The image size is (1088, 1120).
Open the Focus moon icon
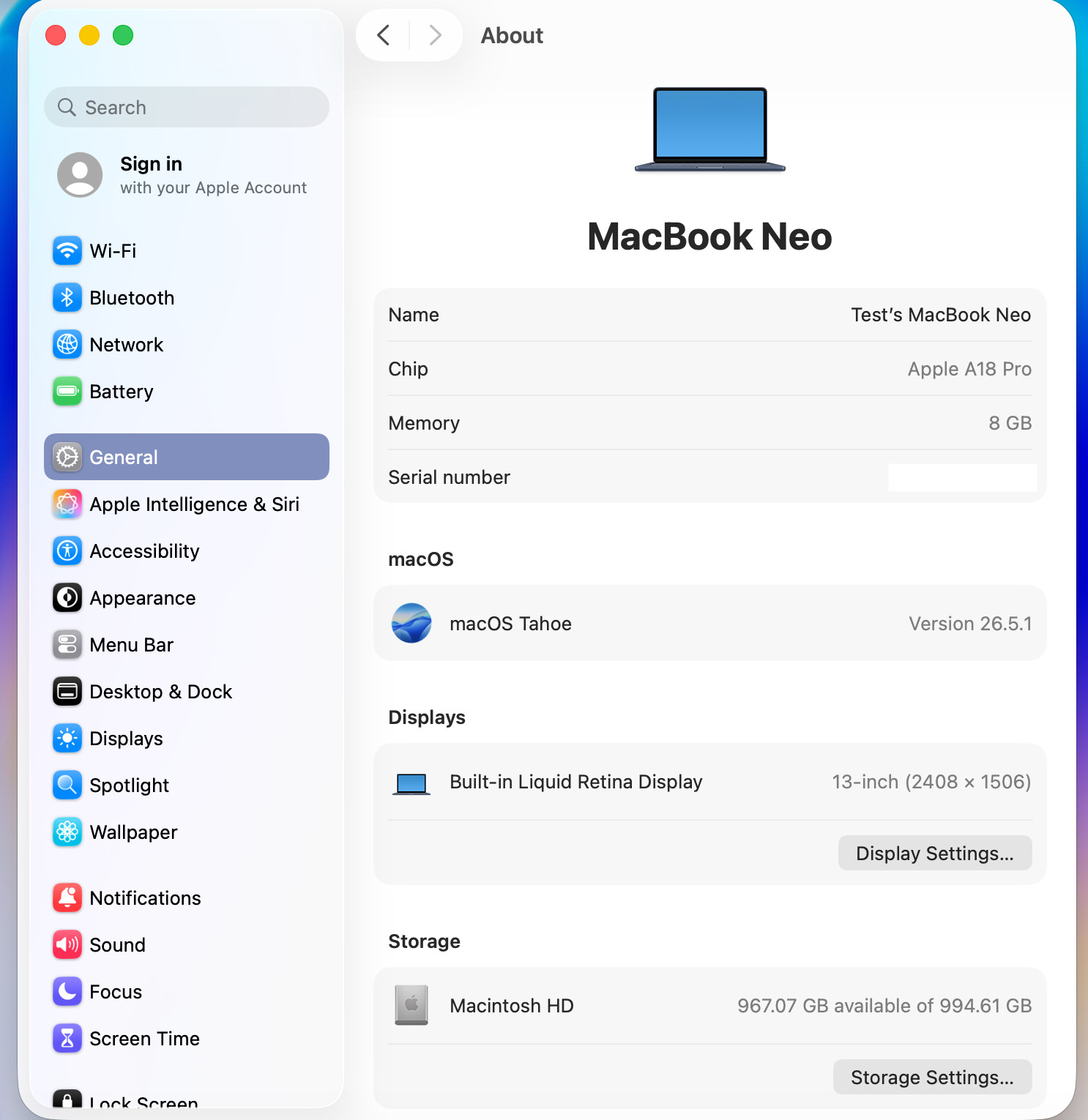click(67, 991)
